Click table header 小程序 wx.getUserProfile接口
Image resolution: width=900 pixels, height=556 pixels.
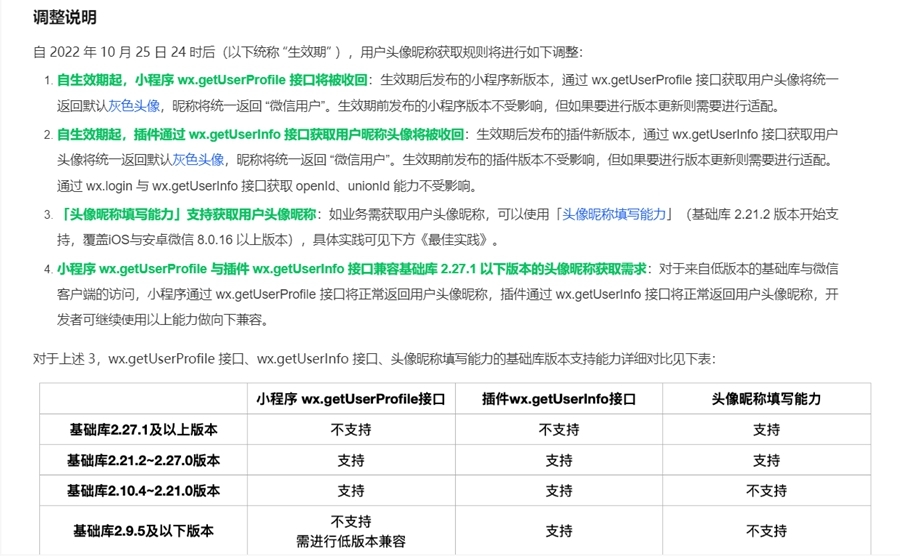tap(351, 399)
